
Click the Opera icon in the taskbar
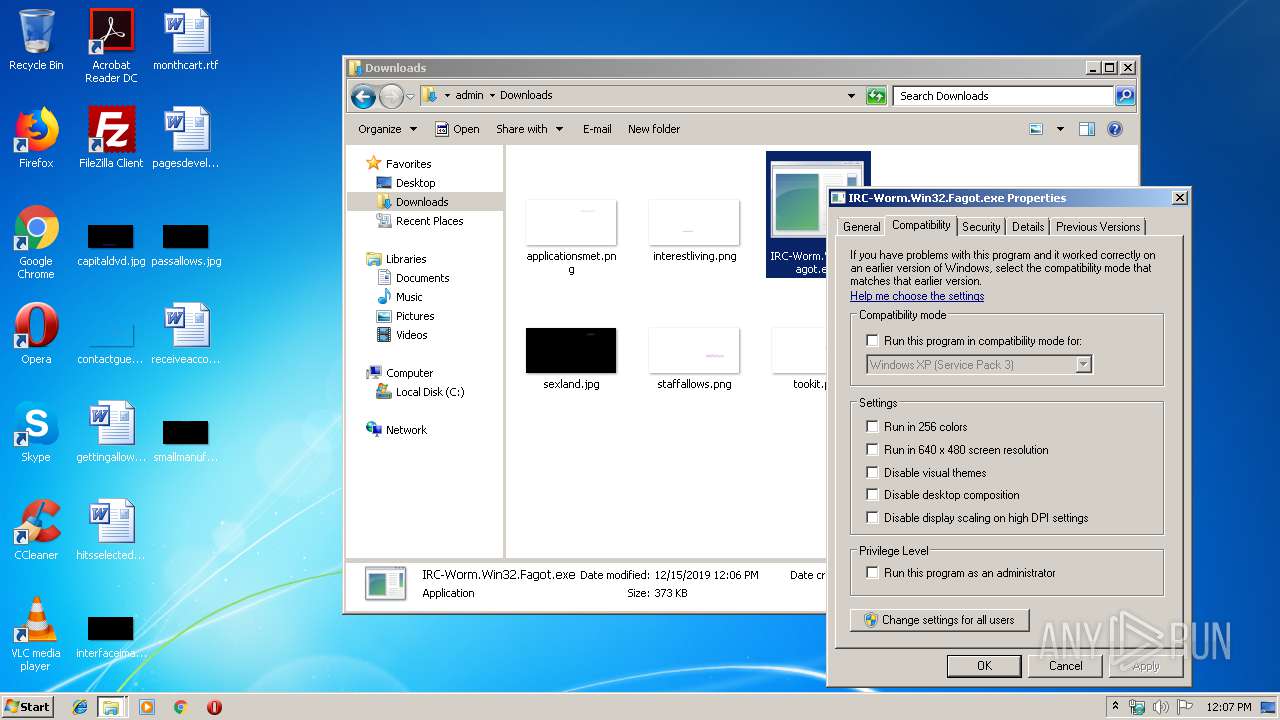(x=214, y=707)
